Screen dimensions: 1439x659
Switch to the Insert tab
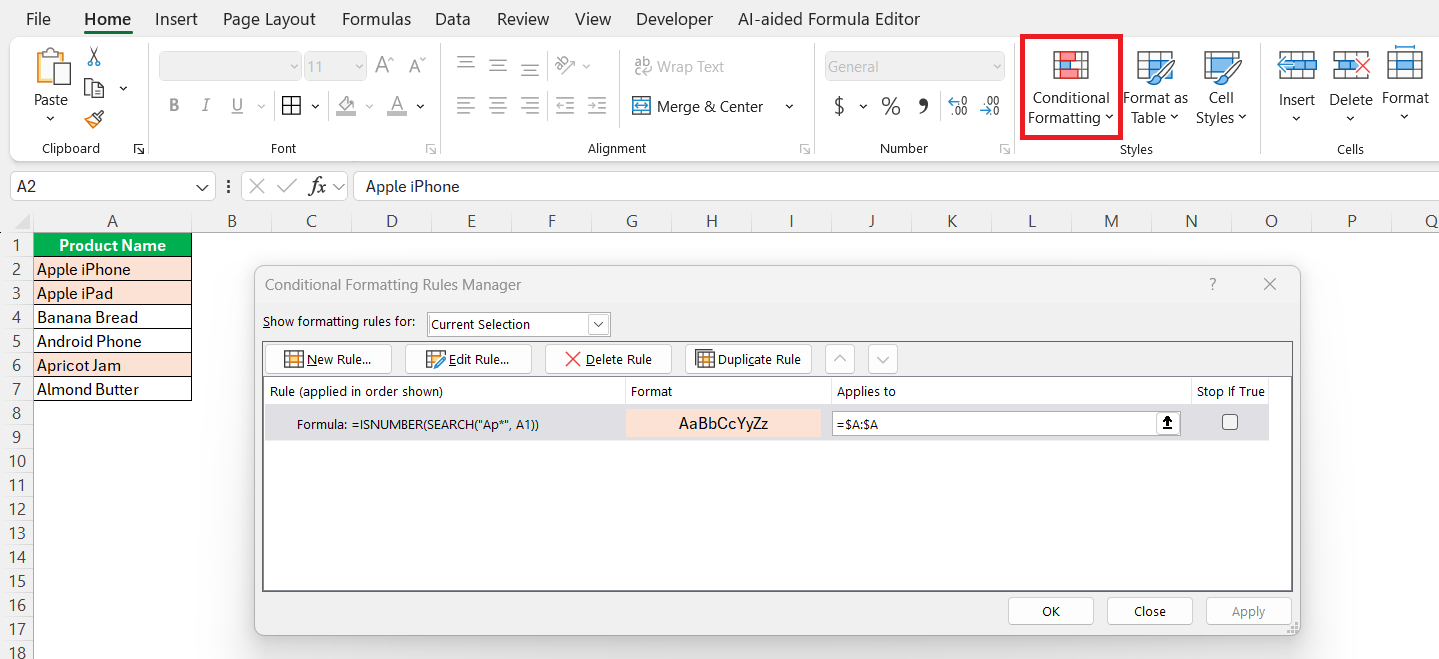click(176, 19)
